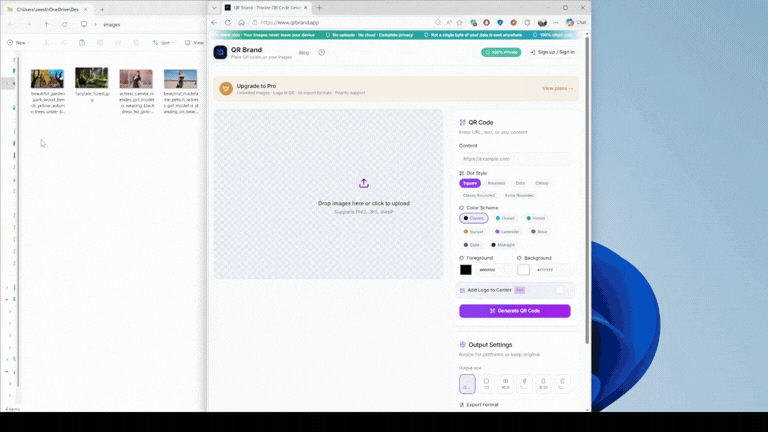The width and height of the screenshot is (768, 432).
Task: Open the Sort dropdown in File Explorer
Action: point(163,43)
